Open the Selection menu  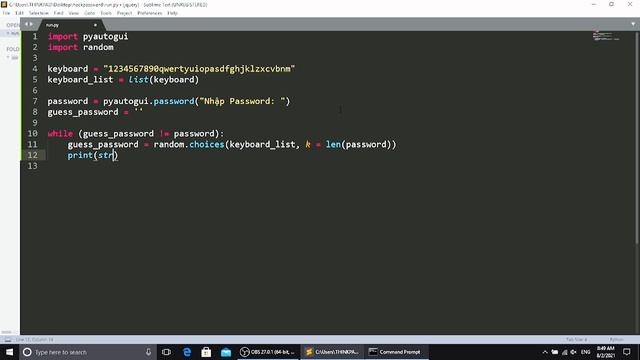point(38,13)
